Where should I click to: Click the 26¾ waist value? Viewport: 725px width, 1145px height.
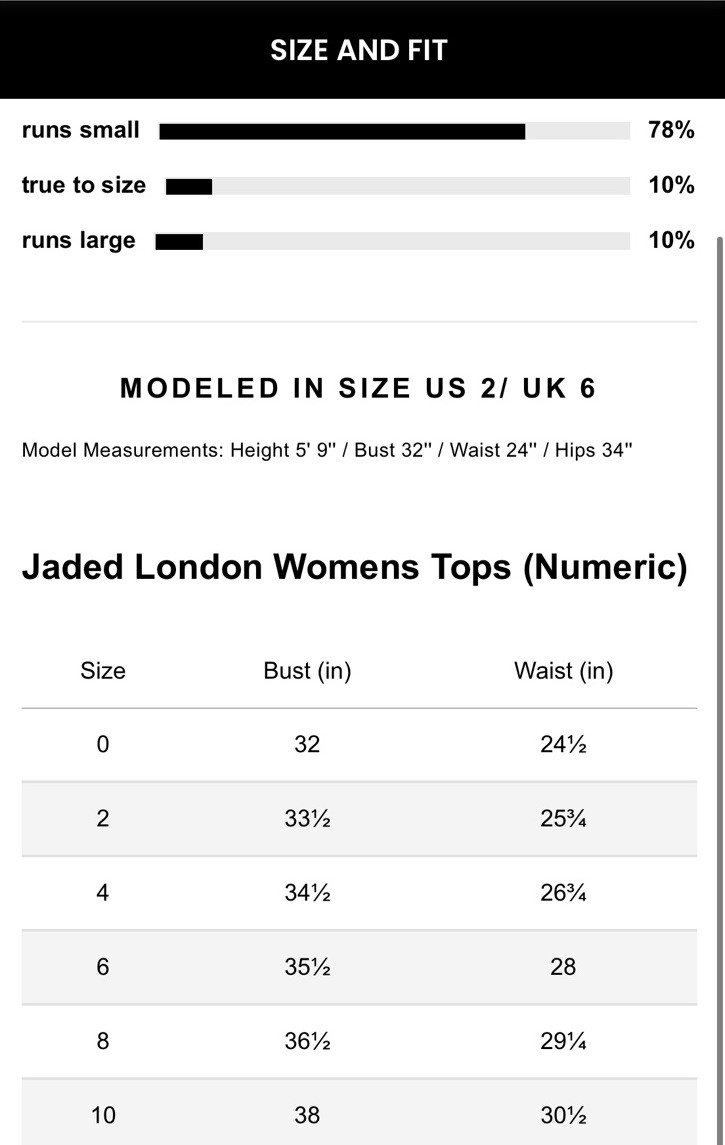coord(563,892)
